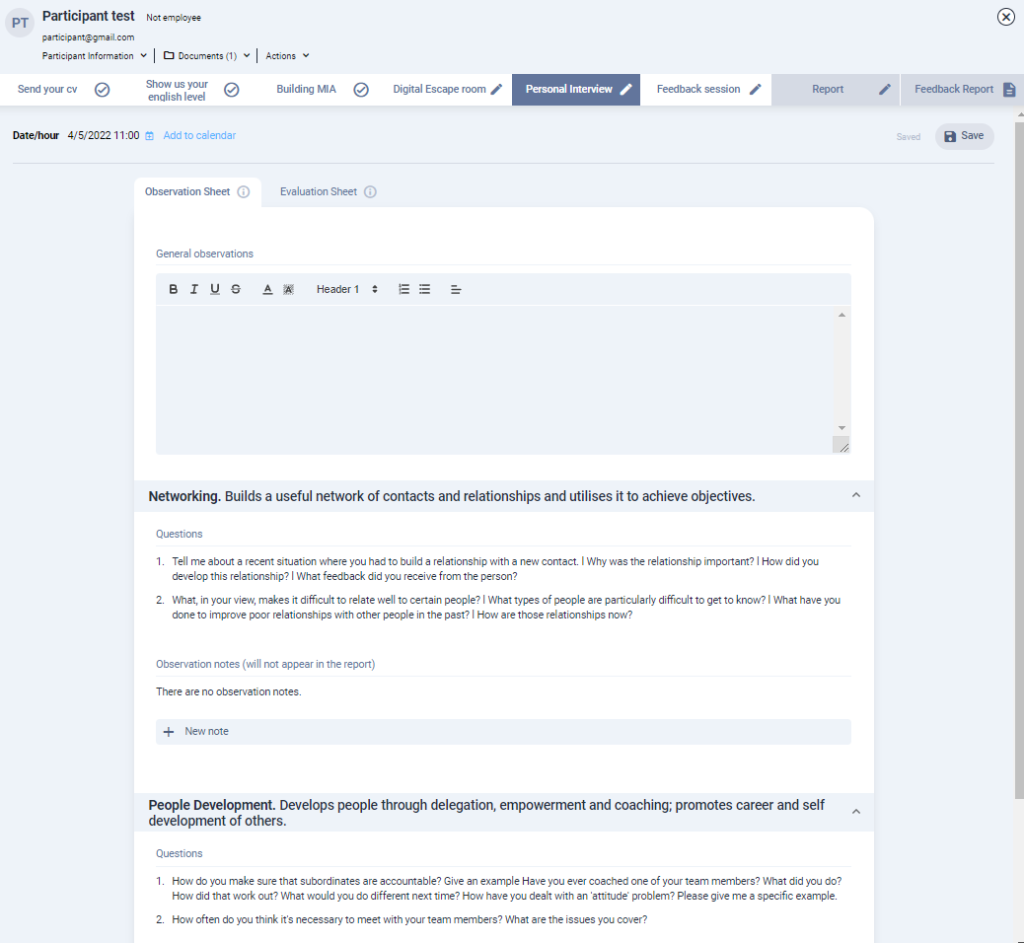This screenshot has height=943, width=1024.
Task: Open the Header 1 style dropdown
Action: coord(347,289)
